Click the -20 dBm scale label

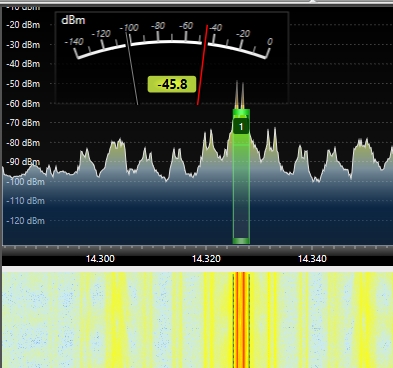pos(23,25)
